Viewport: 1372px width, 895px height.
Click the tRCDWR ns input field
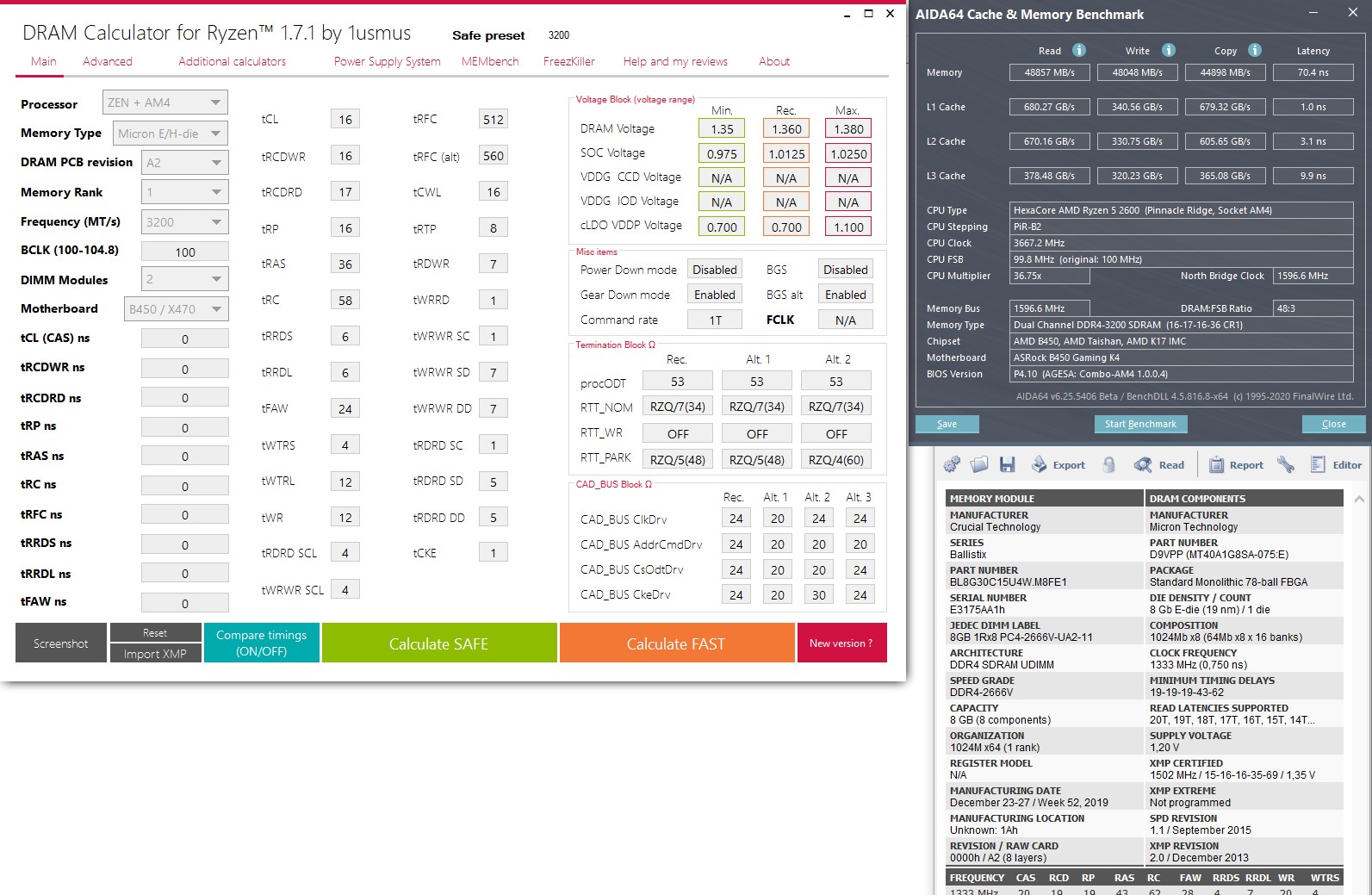[185, 369]
